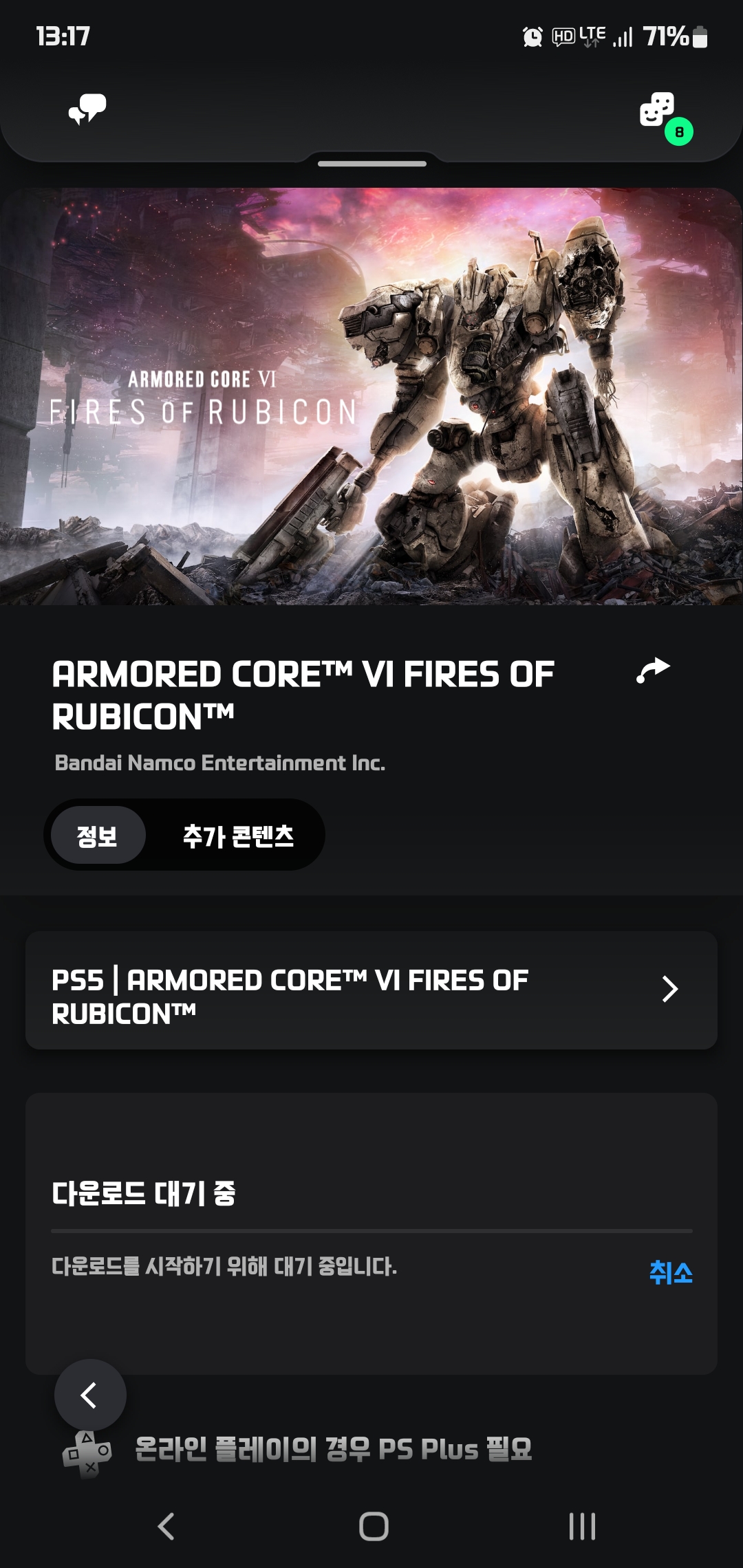Share ARMORED CORE VI via share arrow

(x=653, y=671)
